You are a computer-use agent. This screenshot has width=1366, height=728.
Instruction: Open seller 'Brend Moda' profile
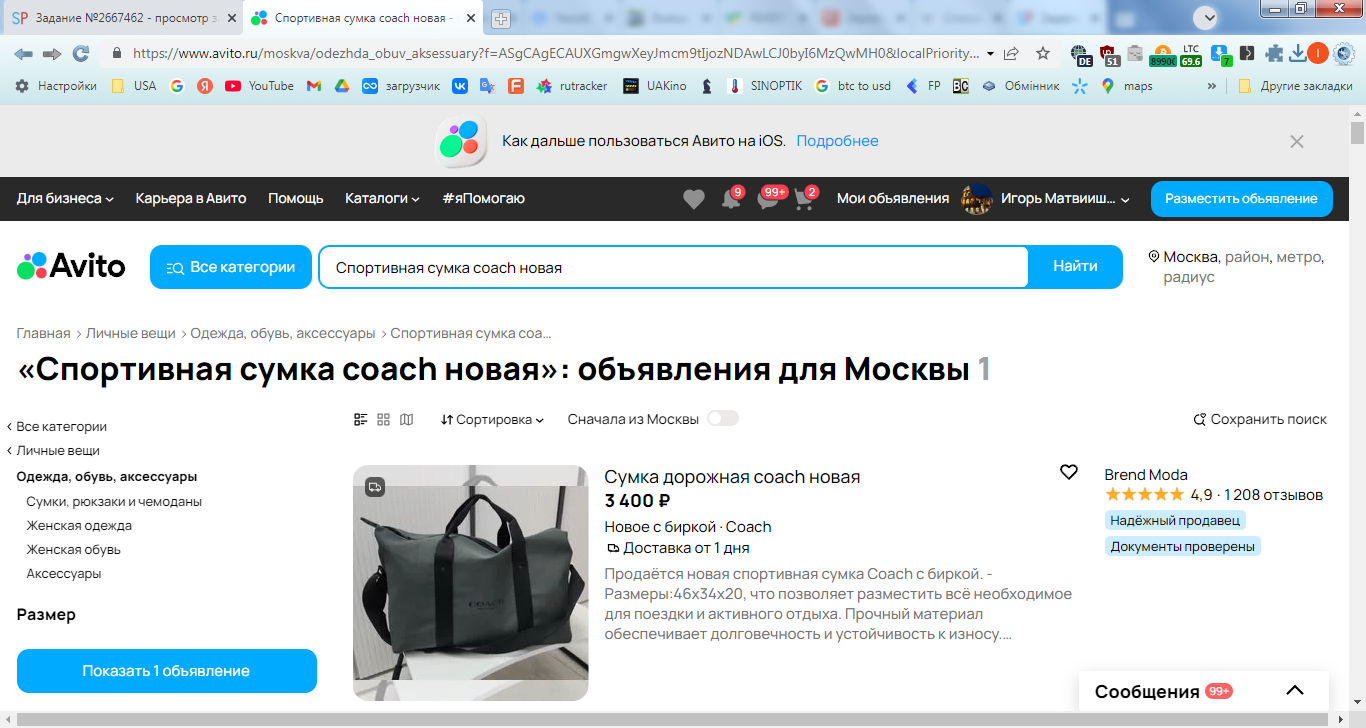click(x=1146, y=475)
